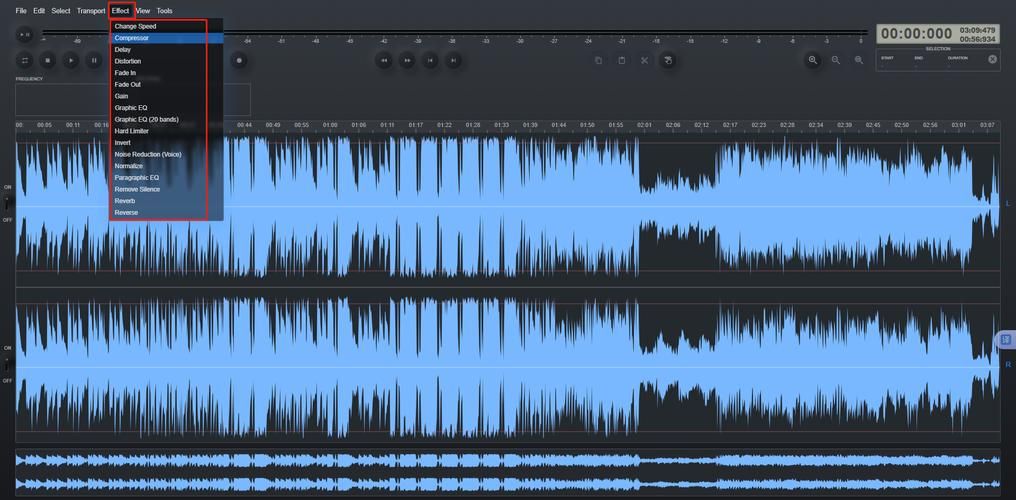The height and width of the screenshot is (500, 1016).
Task: Click the Play button in transport controls
Action: tap(71, 60)
